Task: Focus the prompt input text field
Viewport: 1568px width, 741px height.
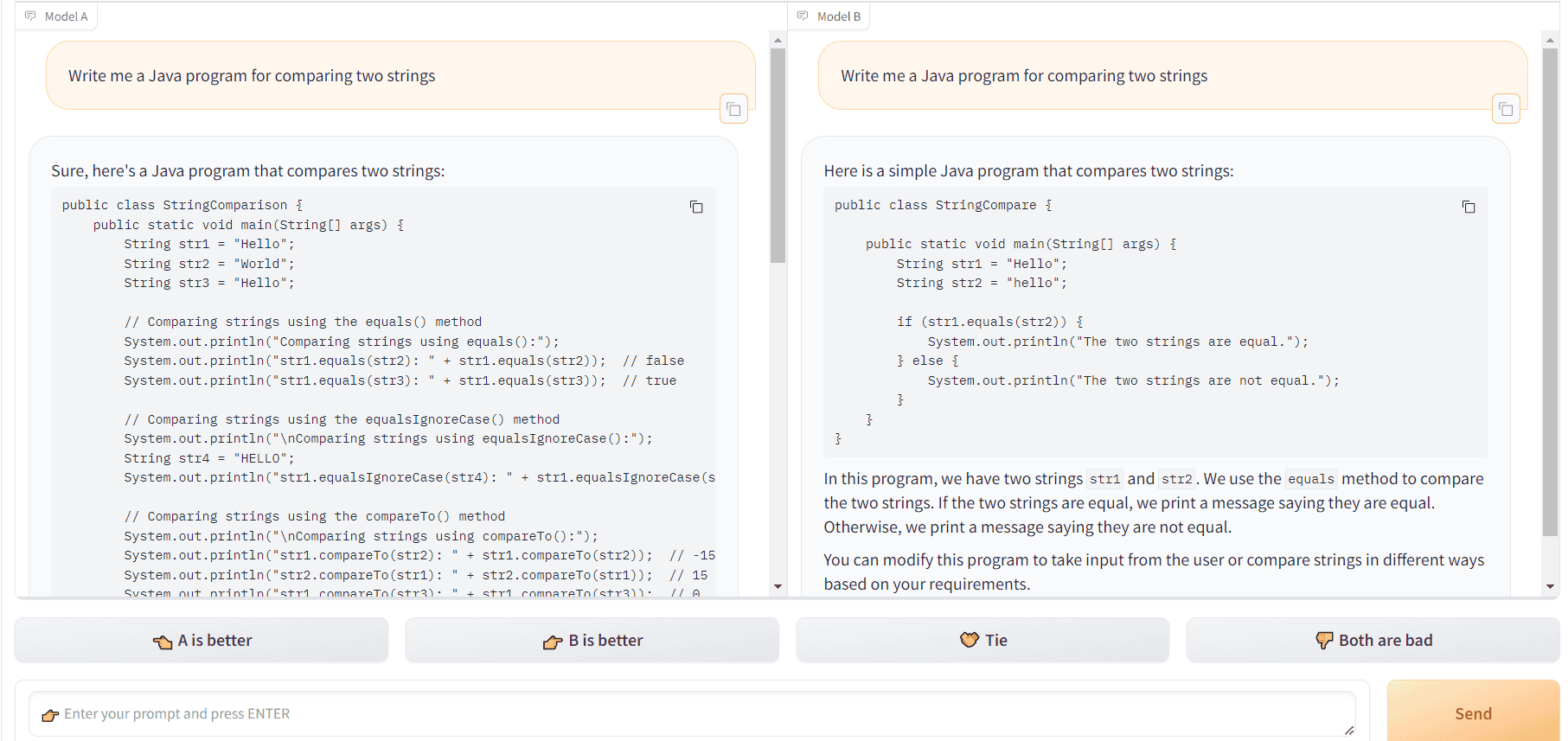Action: coord(692,714)
